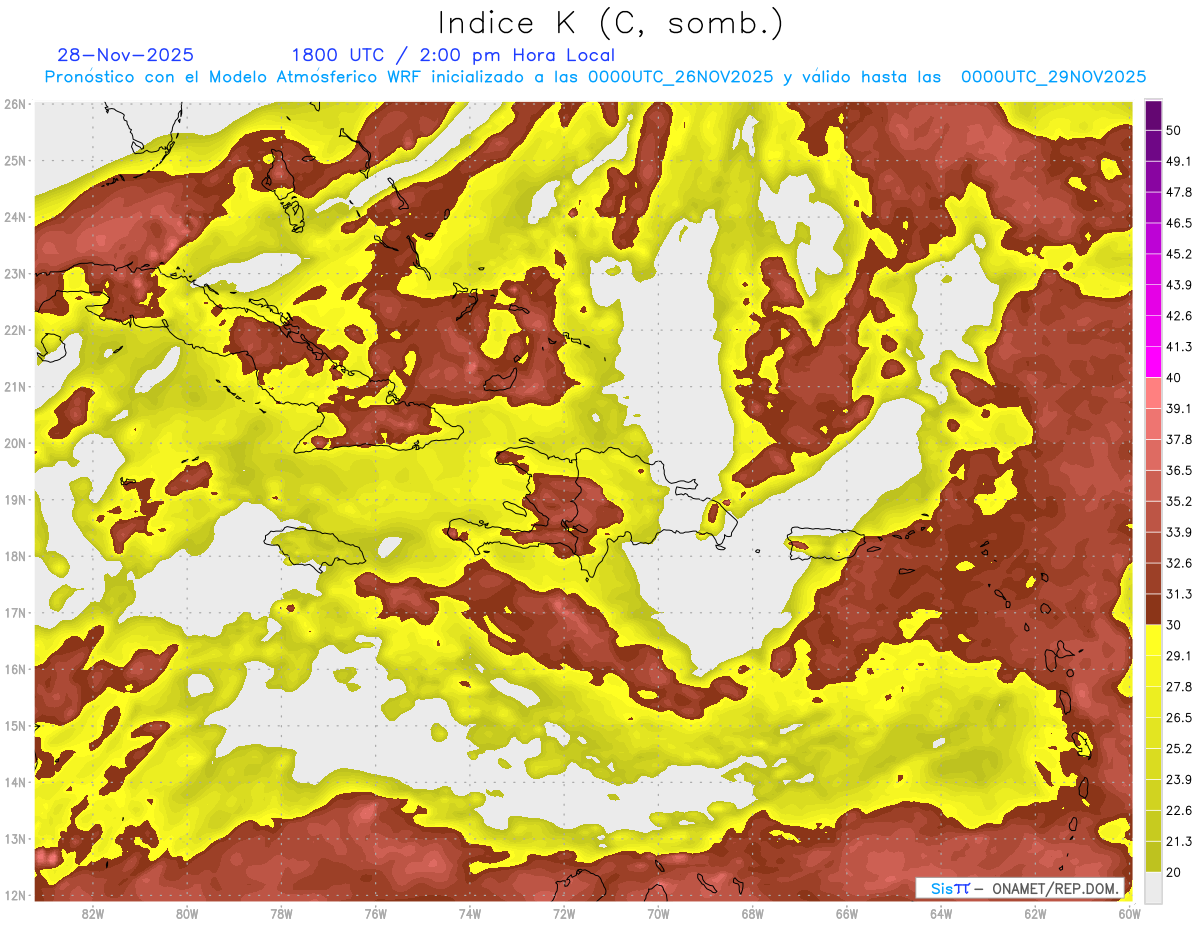The image size is (1200, 927).
Task: Click the '47.8' value on the color scale
Action: coord(1179,192)
